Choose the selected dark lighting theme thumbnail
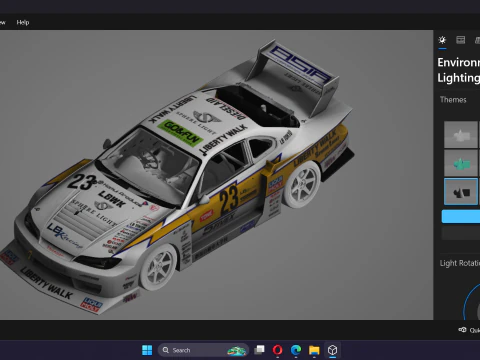 click(x=461, y=192)
